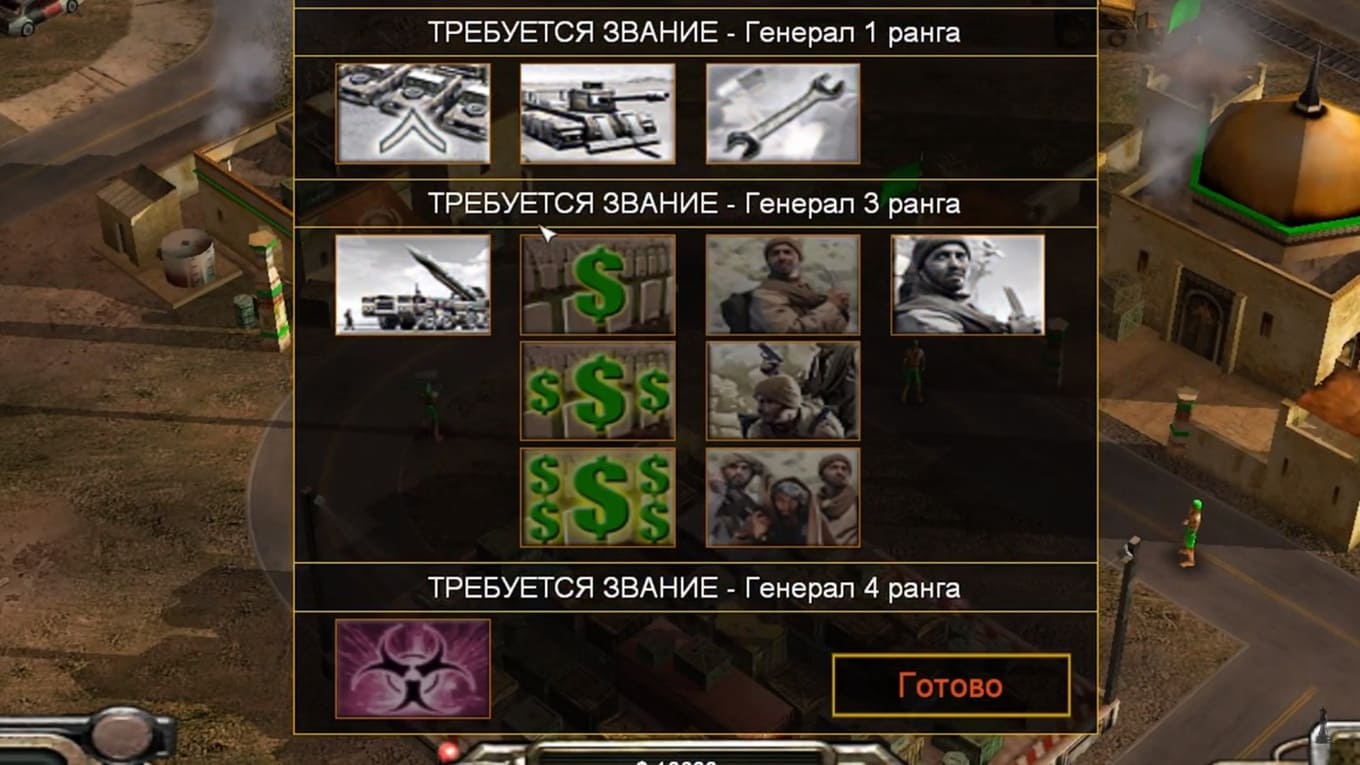This screenshot has width=1360, height=765.
Task: Select the three-rebel ambush group icon
Action: [x=783, y=497]
